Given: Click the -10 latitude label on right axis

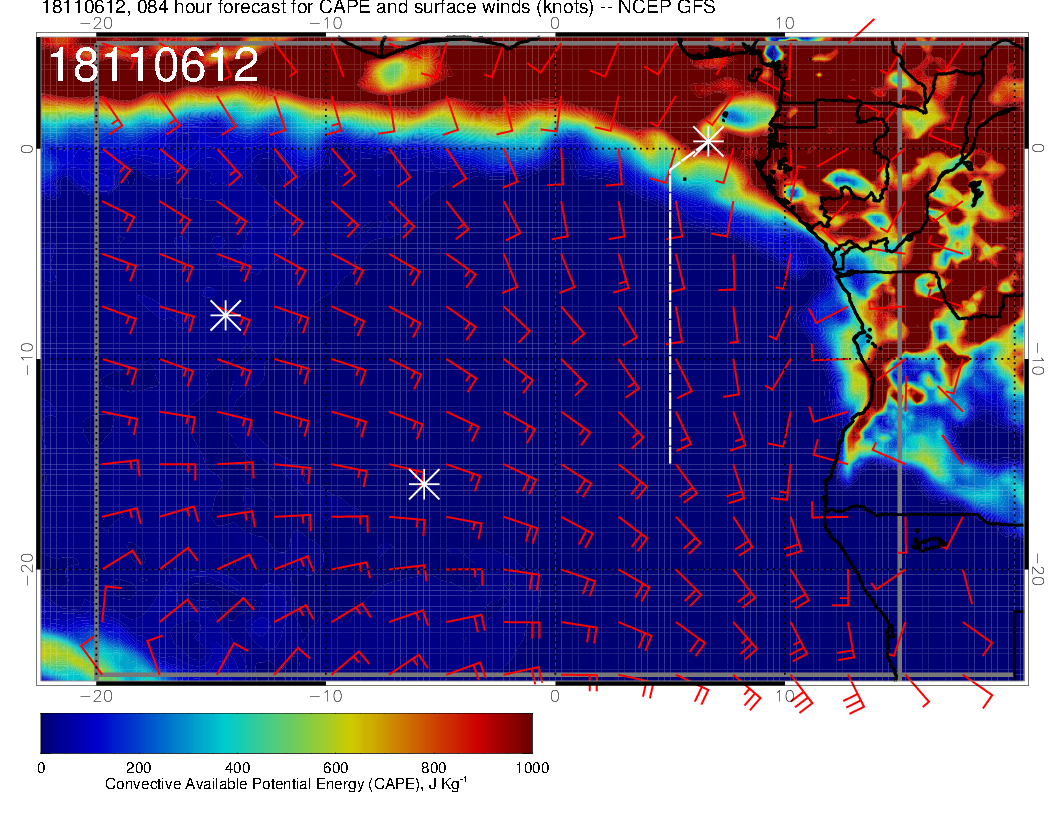Looking at the screenshot, I should [1039, 359].
